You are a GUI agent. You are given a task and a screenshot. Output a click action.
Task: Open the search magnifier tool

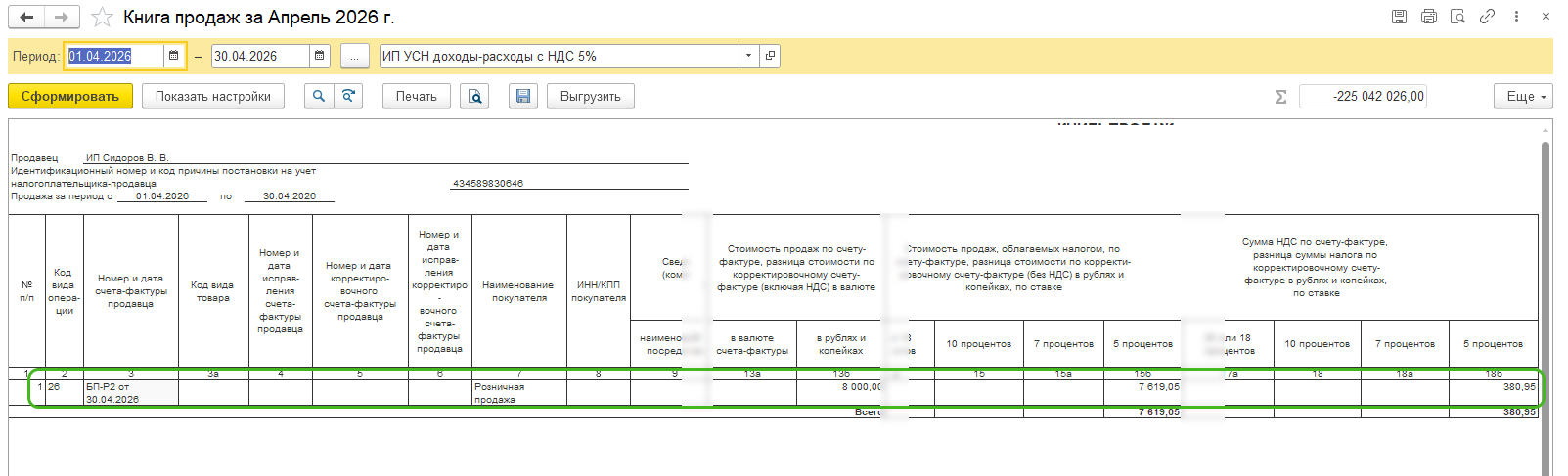(x=319, y=96)
